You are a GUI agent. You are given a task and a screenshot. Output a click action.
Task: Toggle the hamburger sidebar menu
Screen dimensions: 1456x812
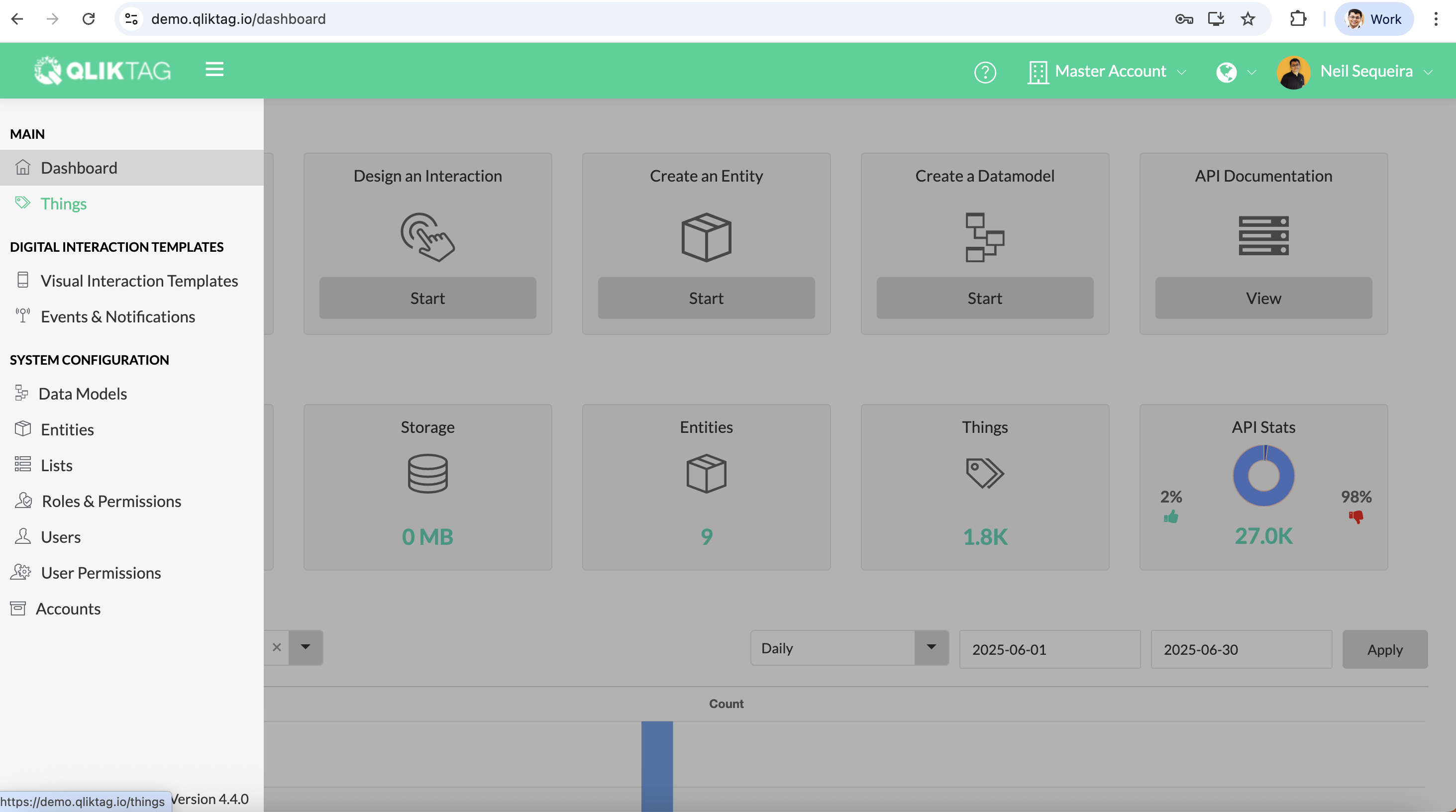(214, 70)
